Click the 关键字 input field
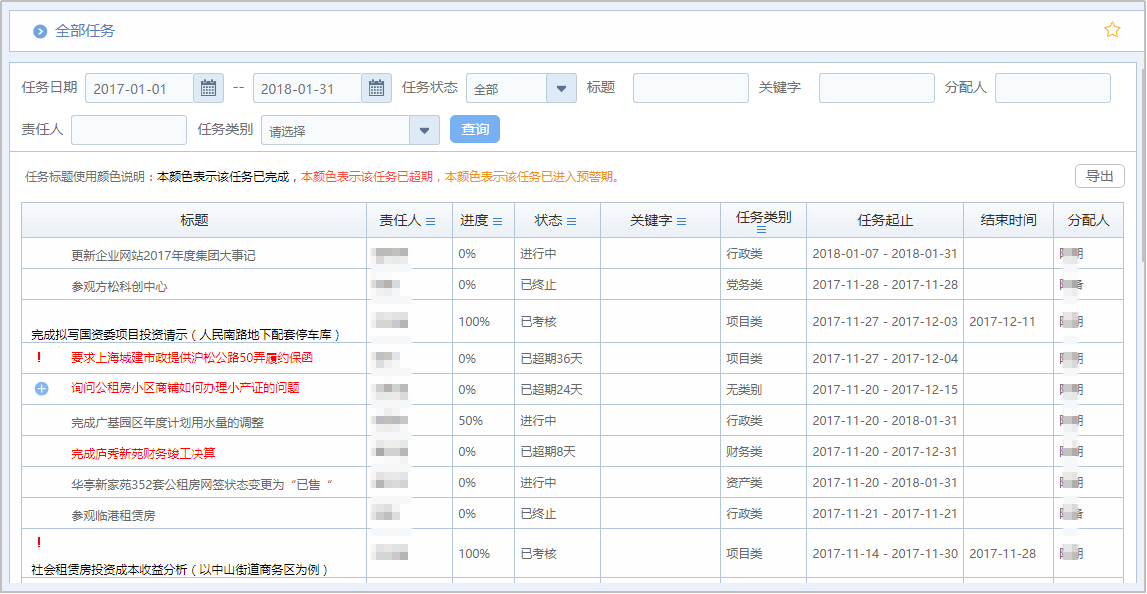This screenshot has height=594, width=1147. tap(876, 88)
